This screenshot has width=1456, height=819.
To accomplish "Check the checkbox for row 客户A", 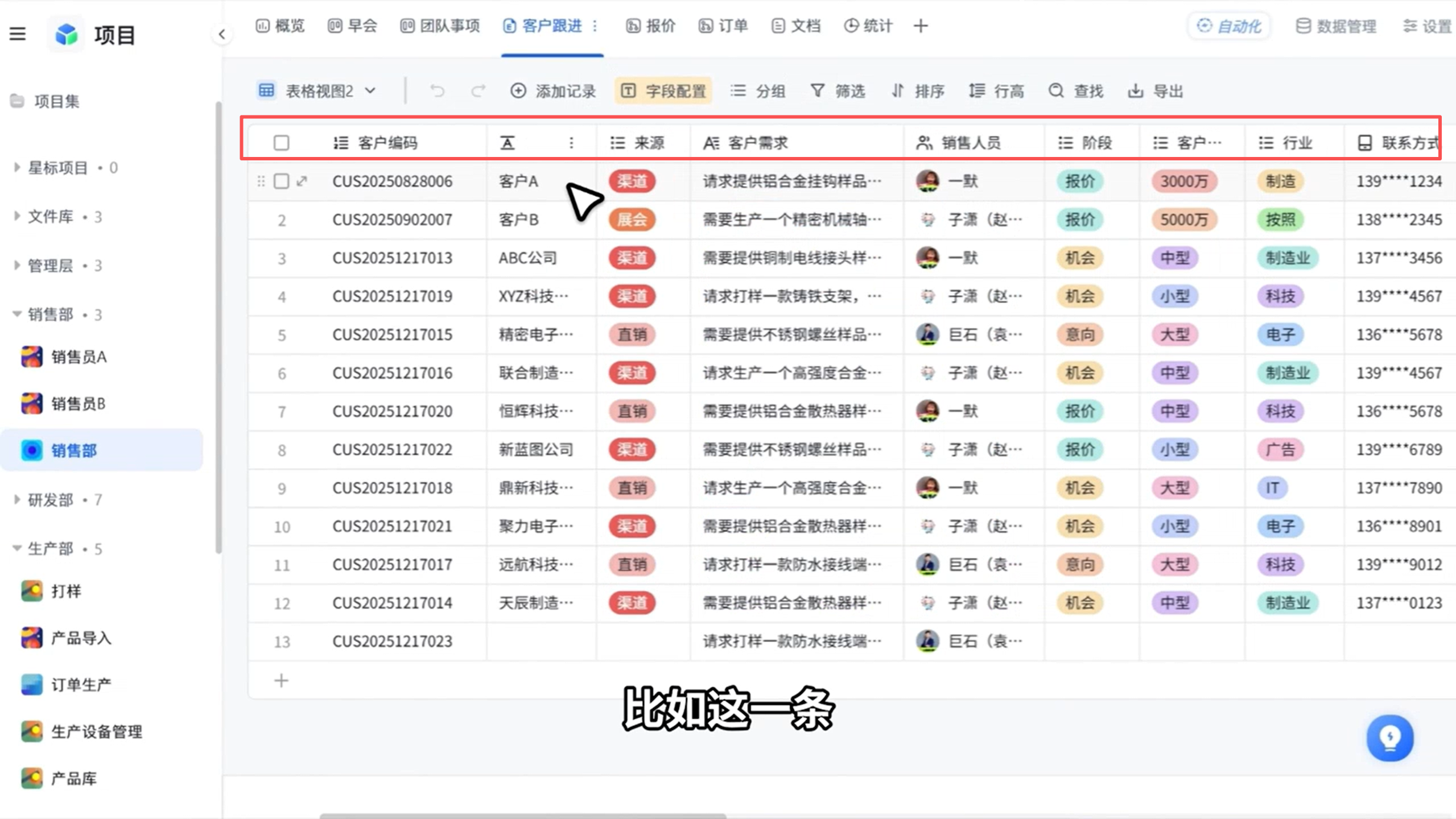I will pyautogui.click(x=281, y=181).
